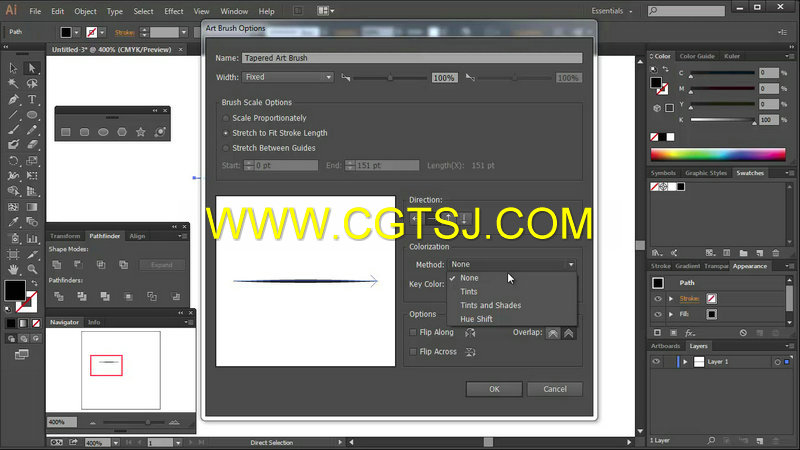Viewport: 800px width, 450px height.
Task: Toggle Fill visibility eye in Appearance panel
Action: 658,314
